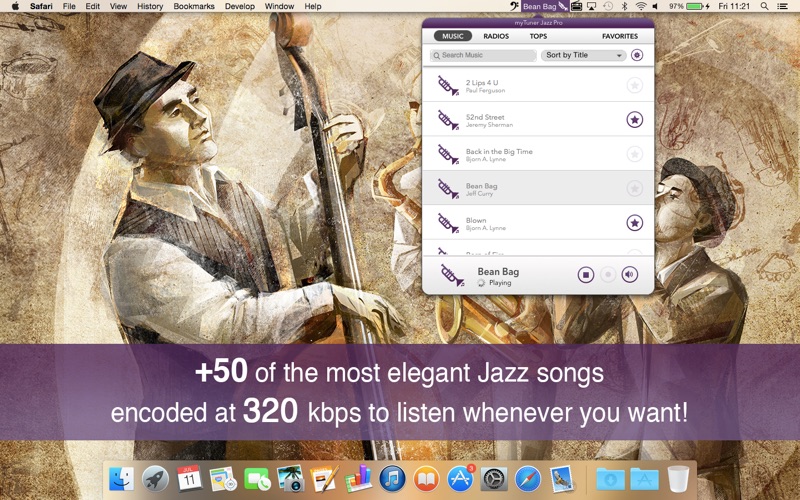Open Notification Center
This screenshot has height=500, width=800.
[x=782, y=6]
